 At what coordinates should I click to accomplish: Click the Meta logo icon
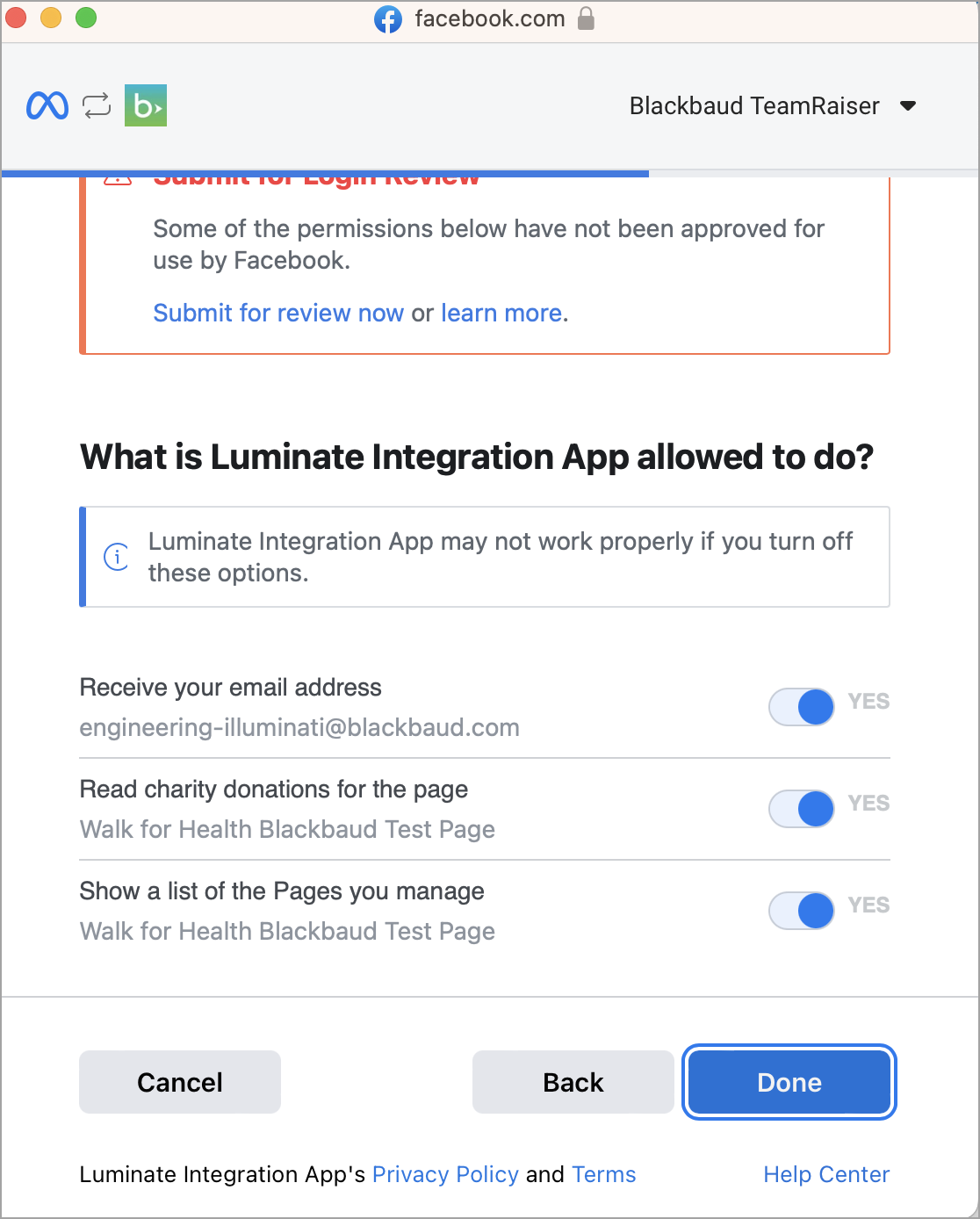(48, 105)
